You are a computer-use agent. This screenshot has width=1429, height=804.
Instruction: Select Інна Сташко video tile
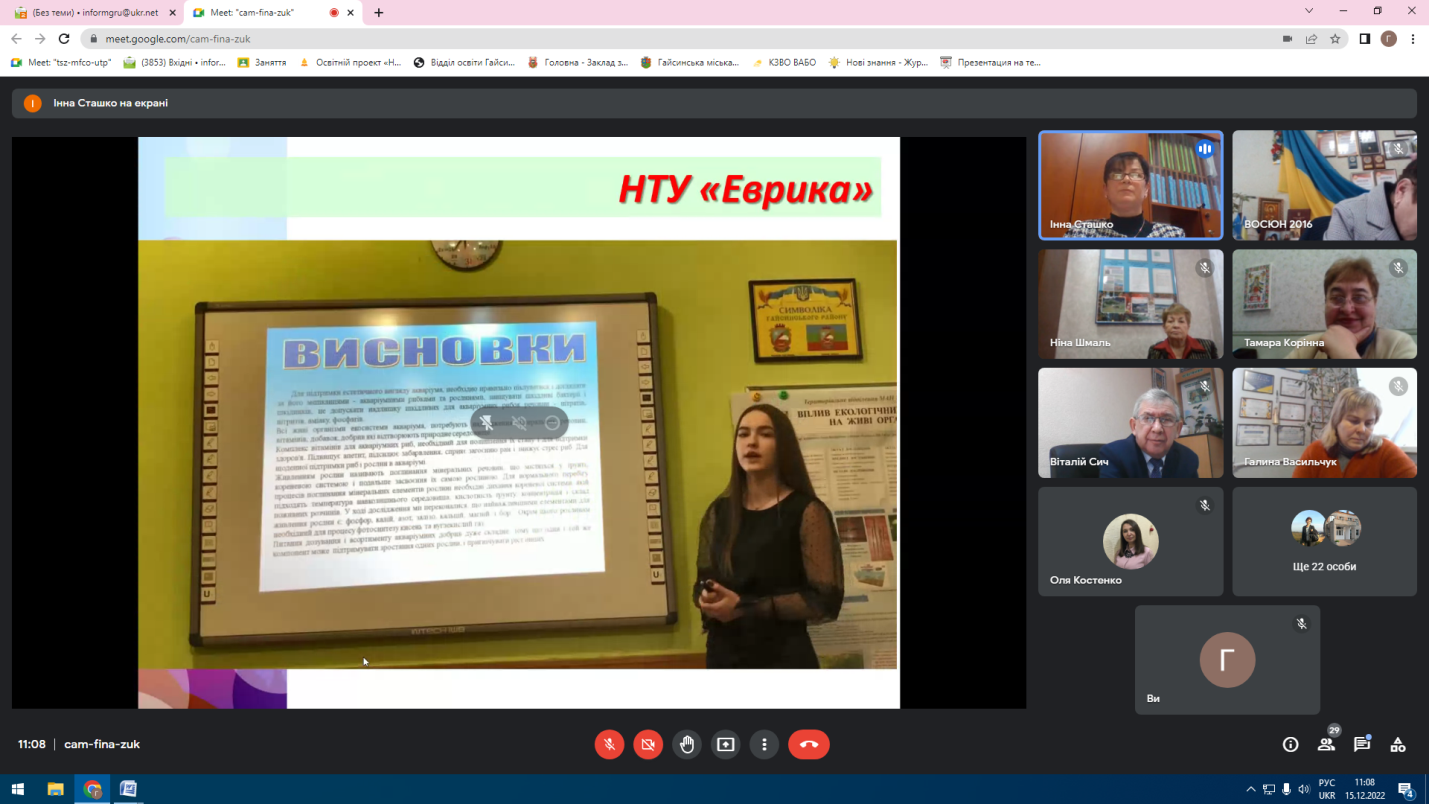click(1130, 185)
